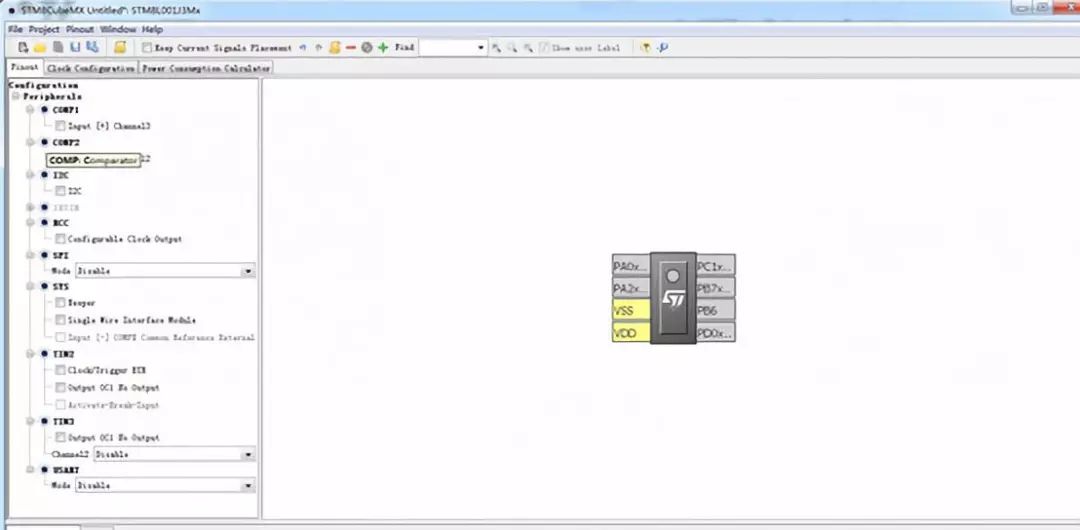The width and height of the screenshot is (1080, 530).
Task: Enable COMP1 Input [+] Channel3 checkbox
Action: [x=61, y=126]
